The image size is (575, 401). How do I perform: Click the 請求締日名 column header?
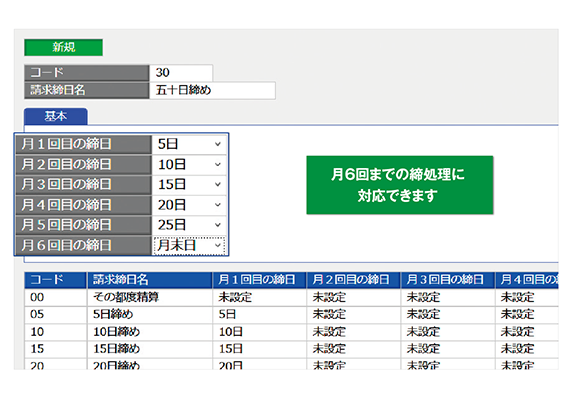point(150,280)
